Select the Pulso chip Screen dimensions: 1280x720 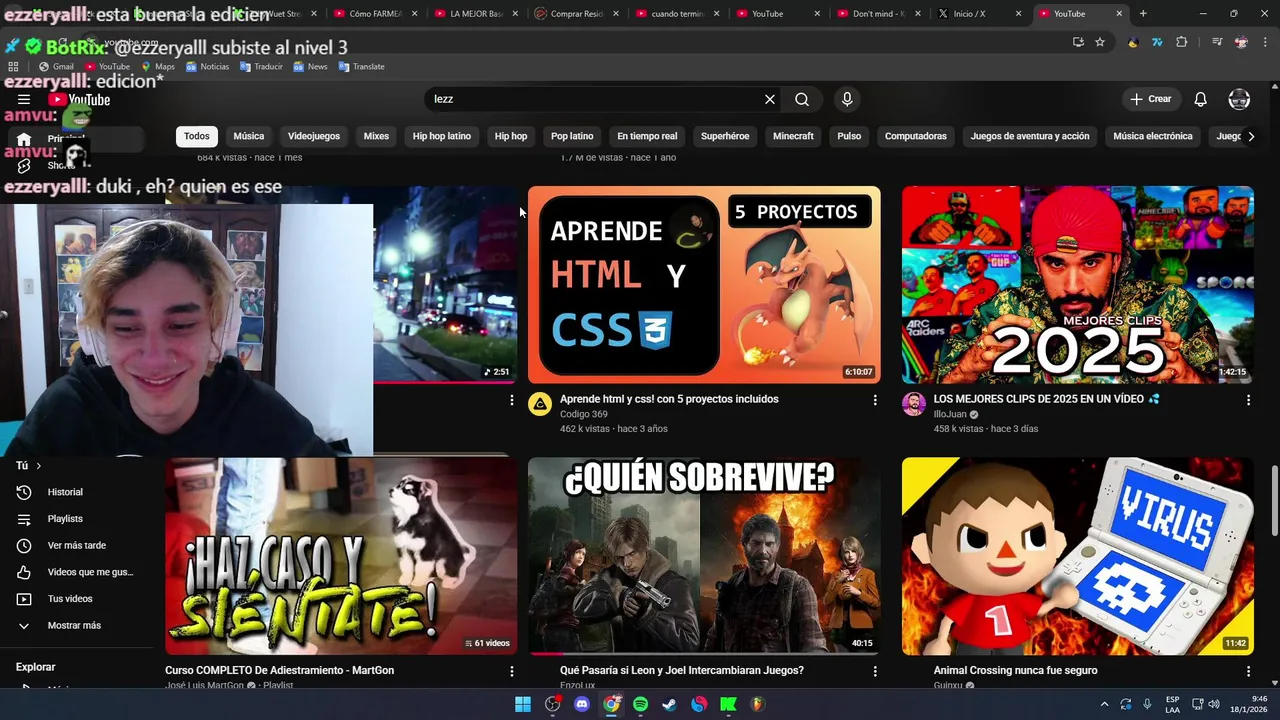(x=849, y=136)
